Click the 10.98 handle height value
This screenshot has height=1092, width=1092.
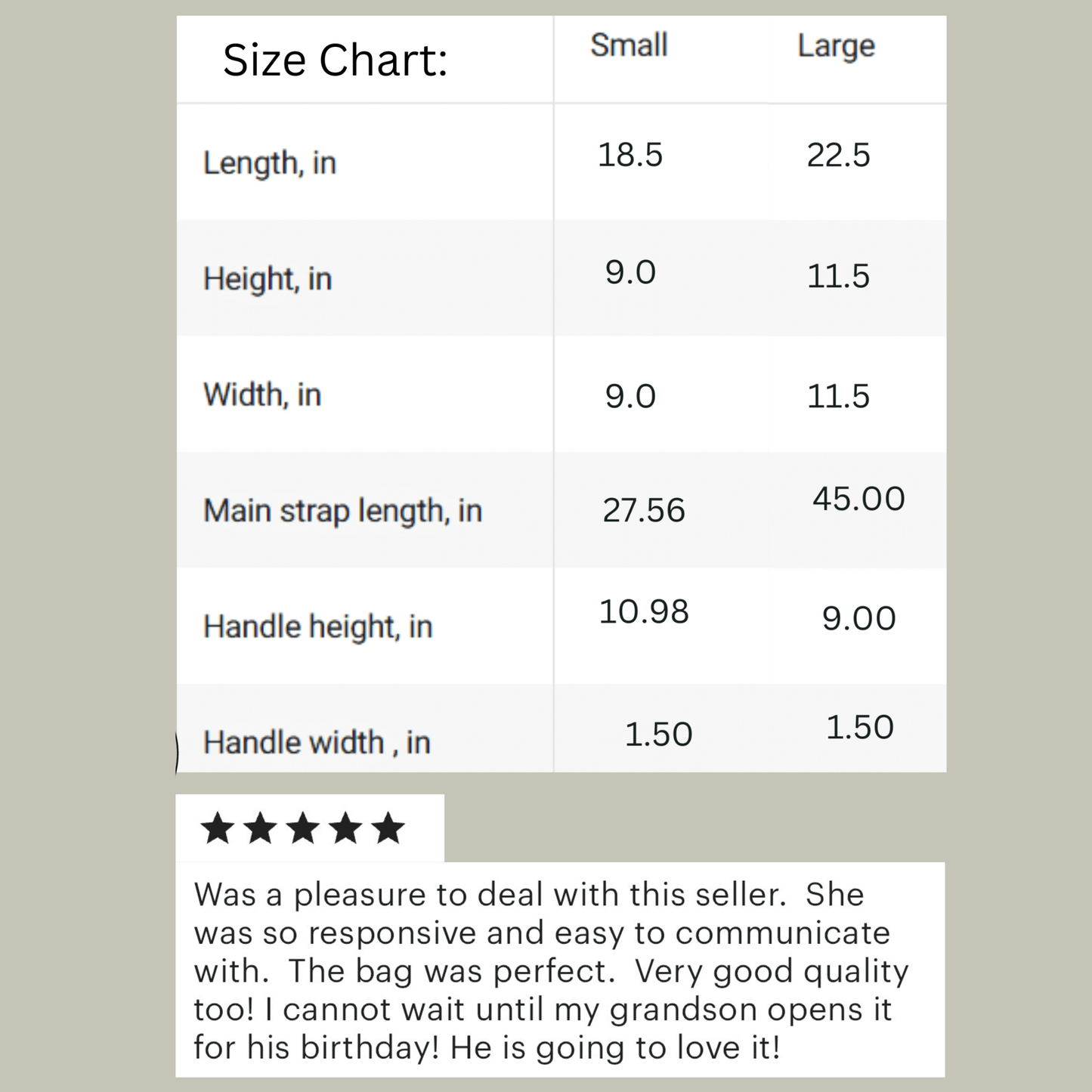644,611
